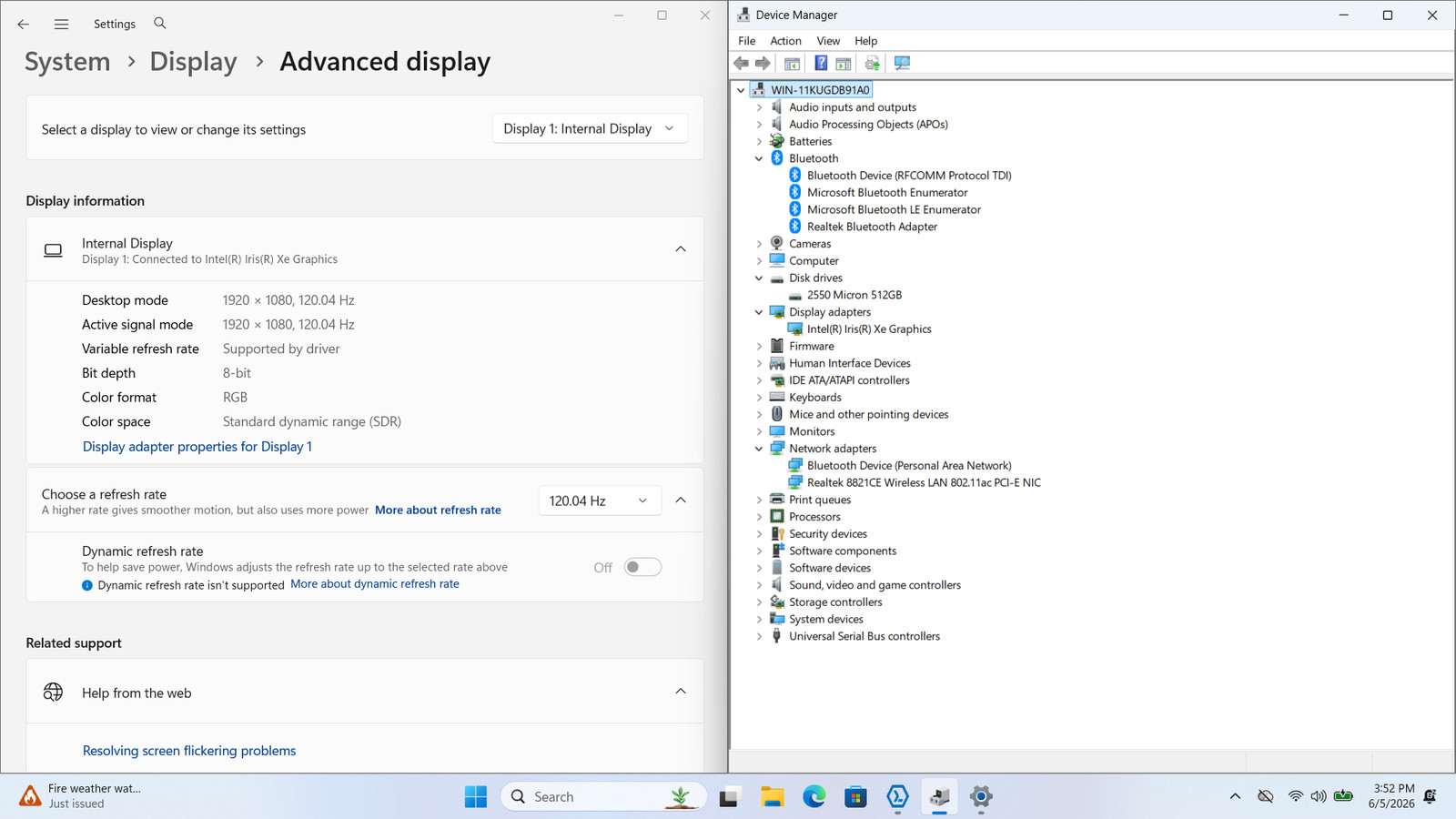Screen dimensions: 1456x819
Task: Open the 120.04 Hz refresh rate dropdown
Action: [x=599, y=500]
